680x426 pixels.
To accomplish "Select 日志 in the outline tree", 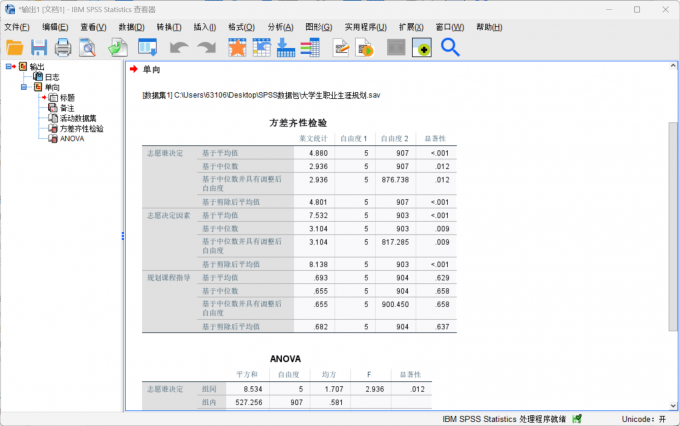I will (52, 77).
